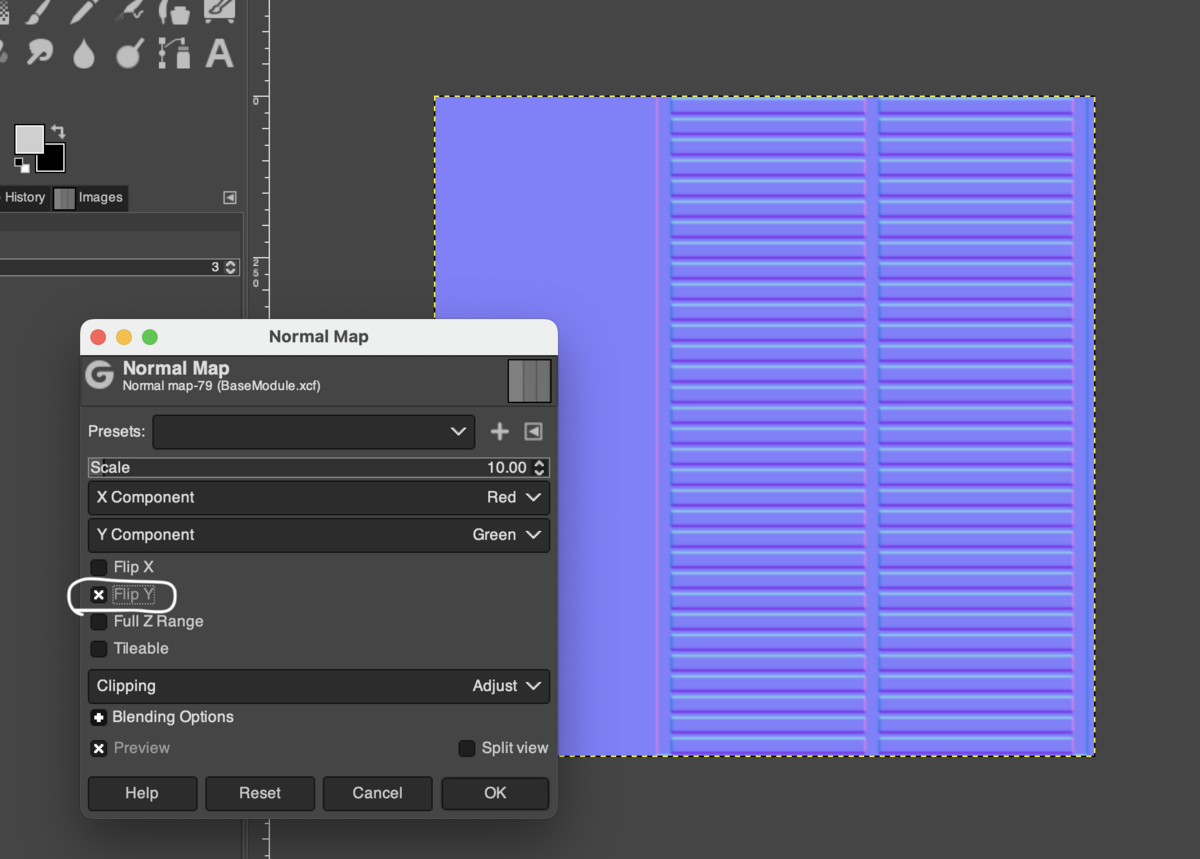Expand the Blending Options section
Viewport: 1200px width, 859px height.
click(x=98, y=717)
